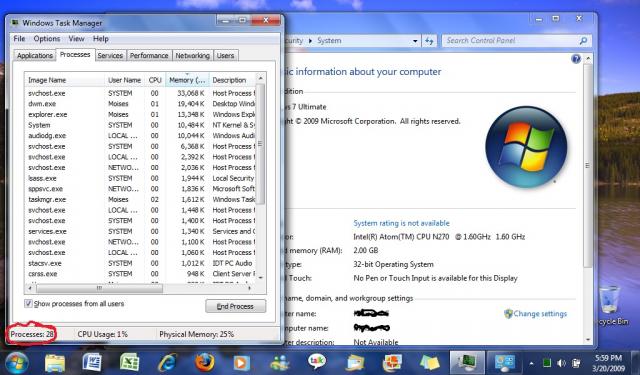The image size is (640, 375).
Task: Click the search magnifier in Control Panel
Action: 583,40
